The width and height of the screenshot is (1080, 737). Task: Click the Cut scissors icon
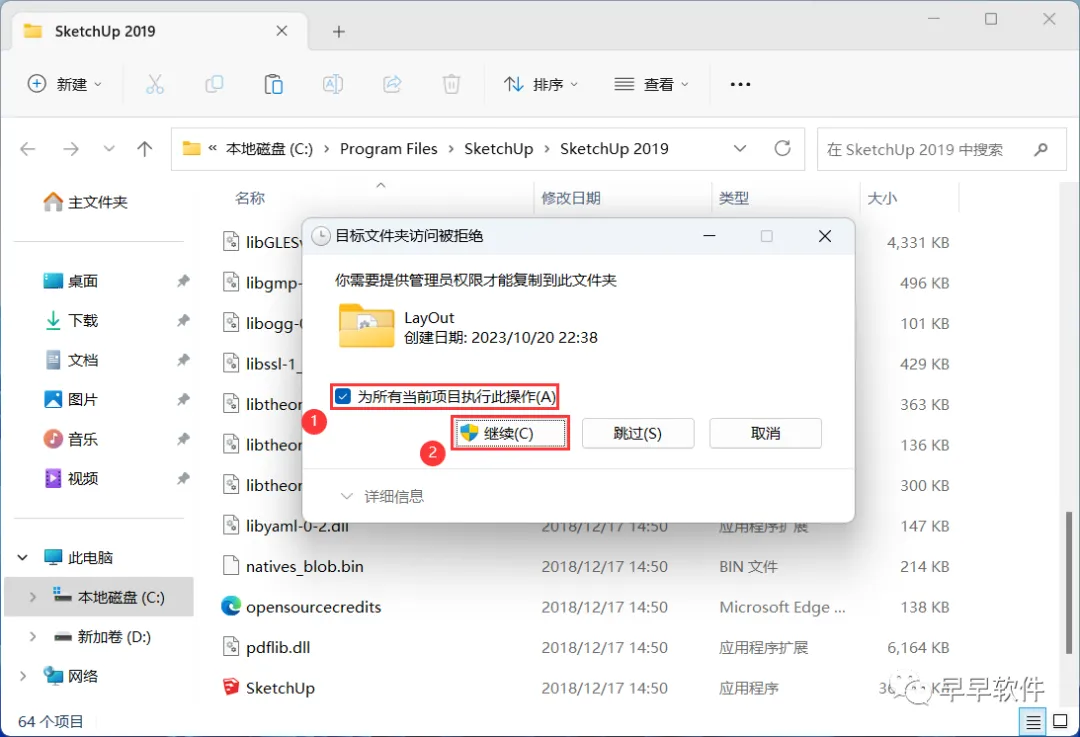pos(155,85)
